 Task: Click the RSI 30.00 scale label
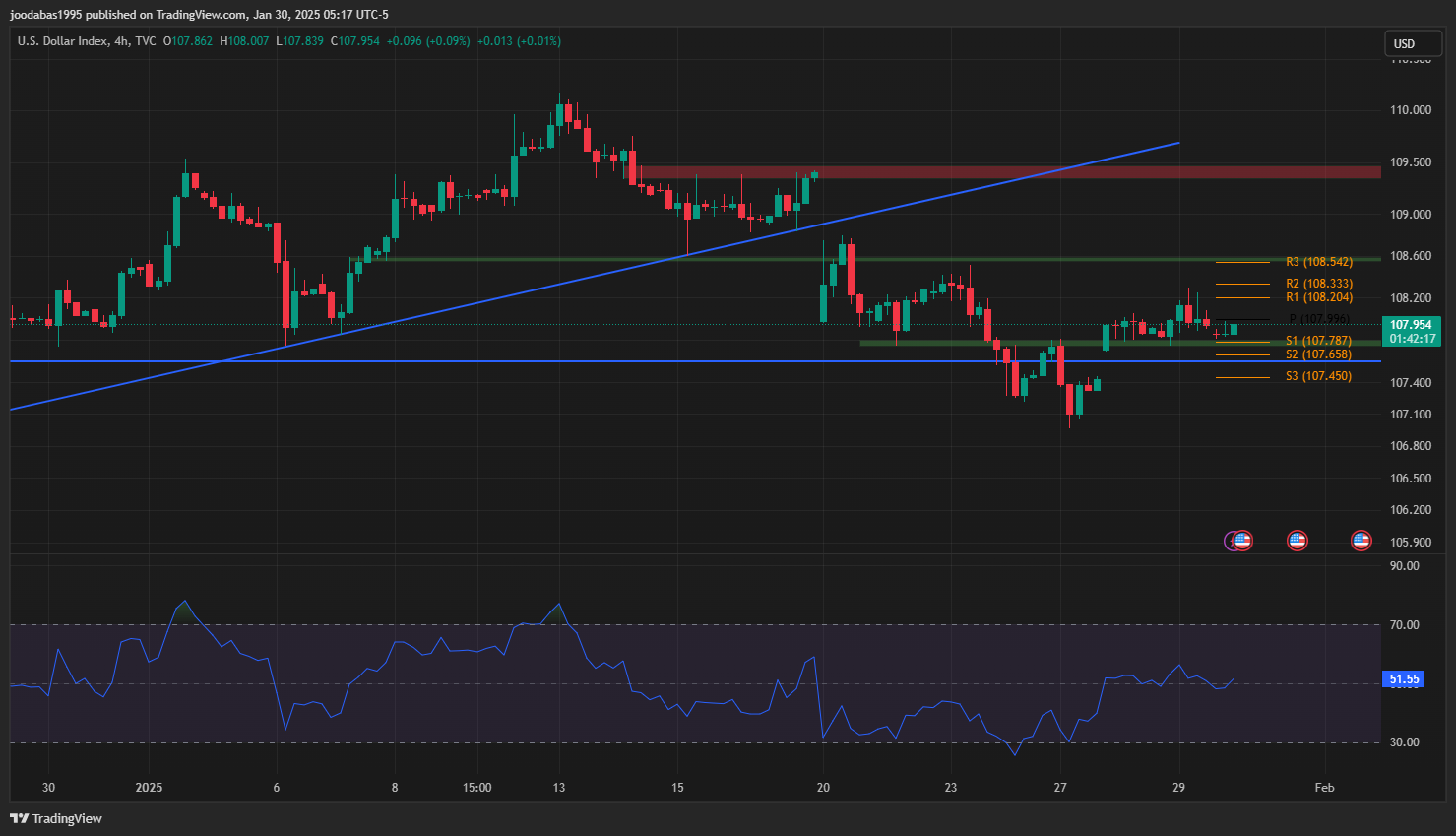pos(1405,742)
